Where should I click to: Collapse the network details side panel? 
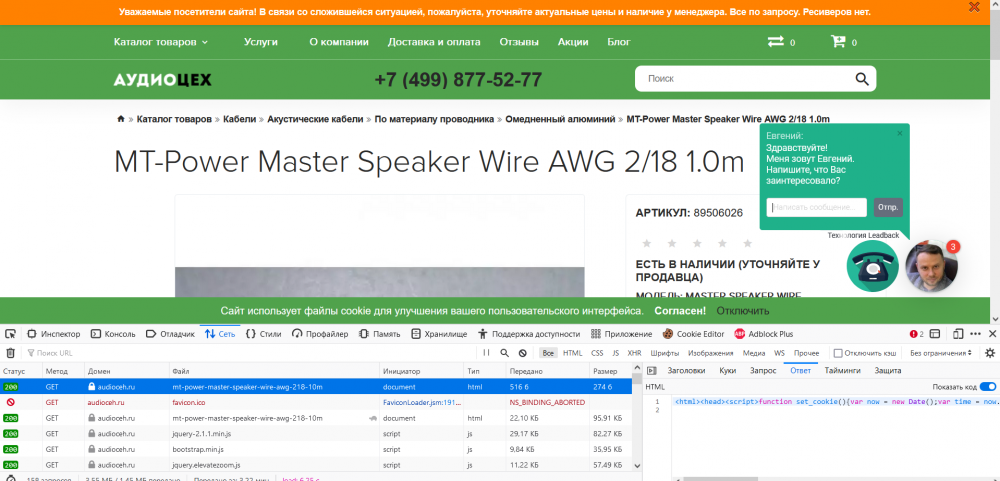651,370
